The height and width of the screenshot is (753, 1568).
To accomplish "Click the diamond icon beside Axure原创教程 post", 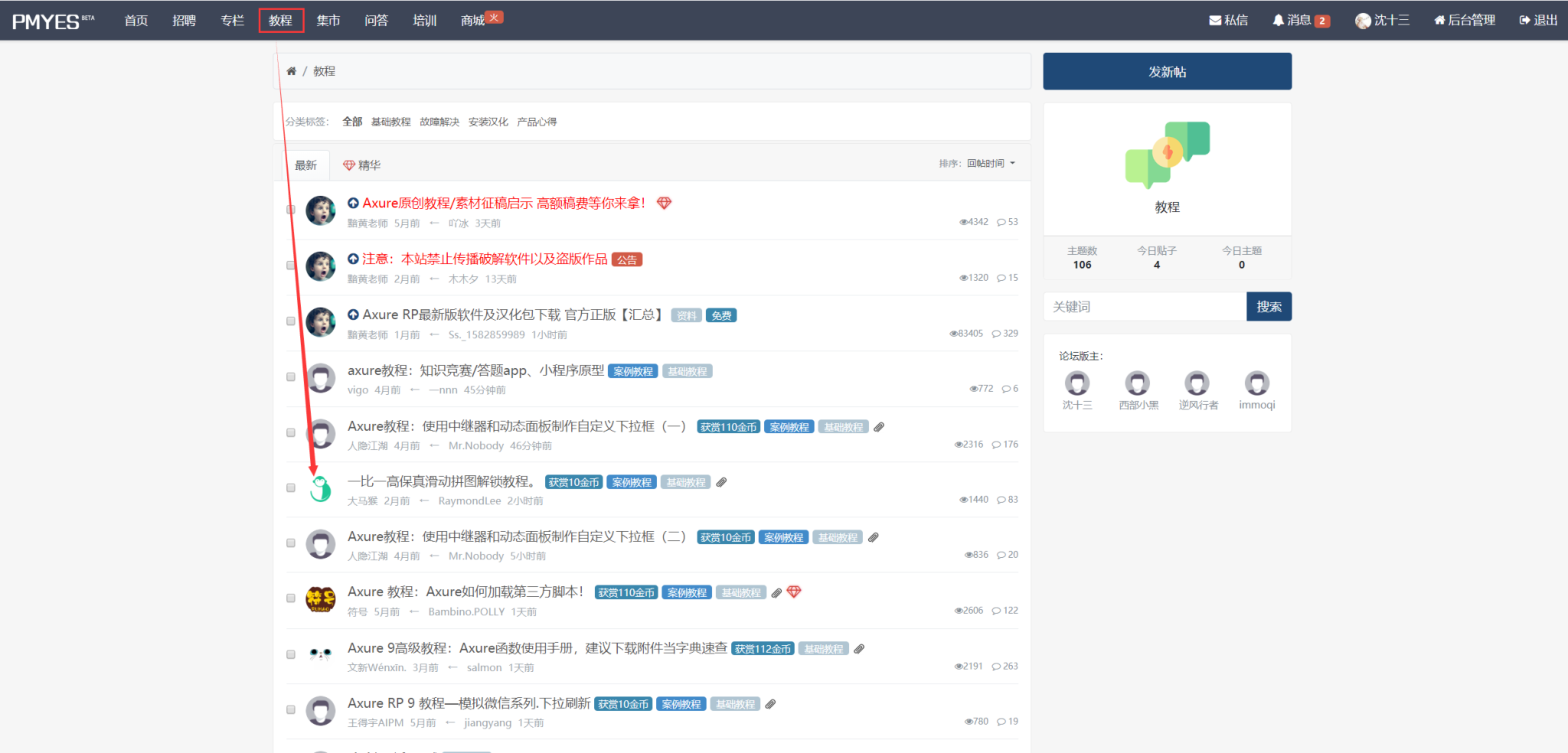I will pyautogui.click(x=664, y=203).
